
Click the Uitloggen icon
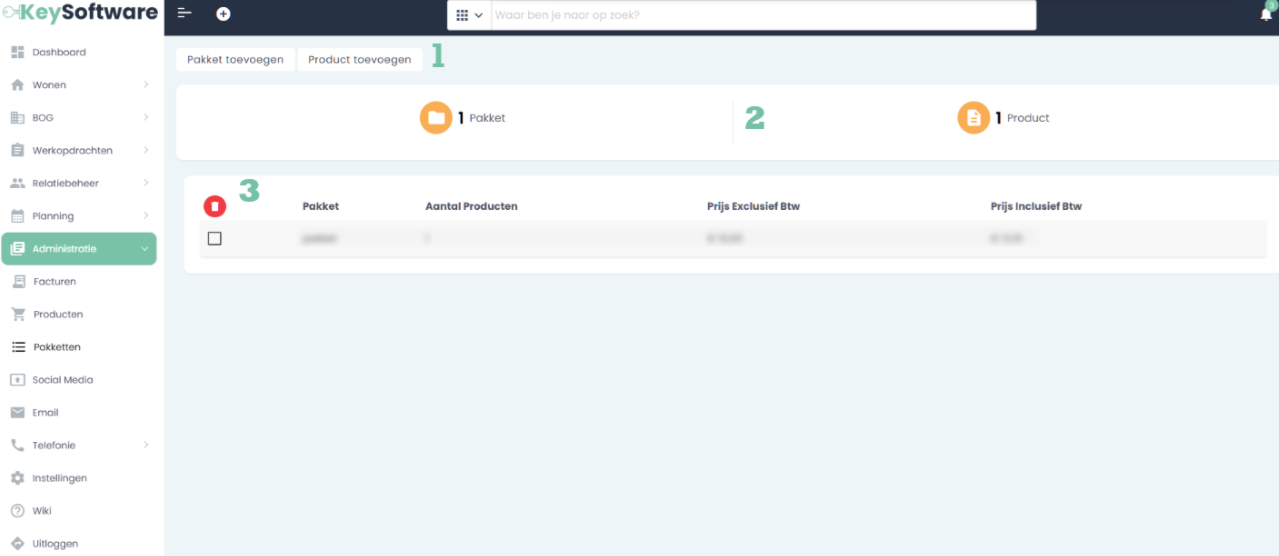point(17,544)
